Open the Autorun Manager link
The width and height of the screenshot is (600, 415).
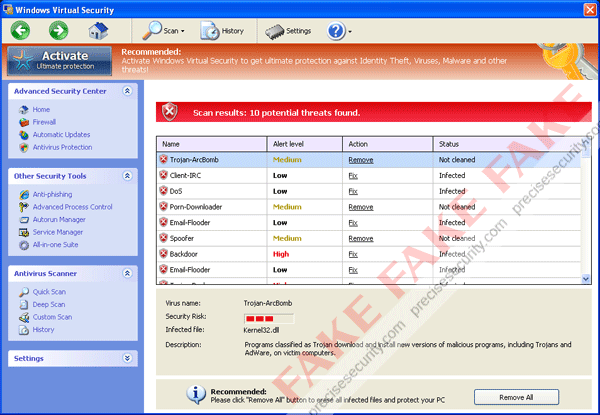[59, 220]
